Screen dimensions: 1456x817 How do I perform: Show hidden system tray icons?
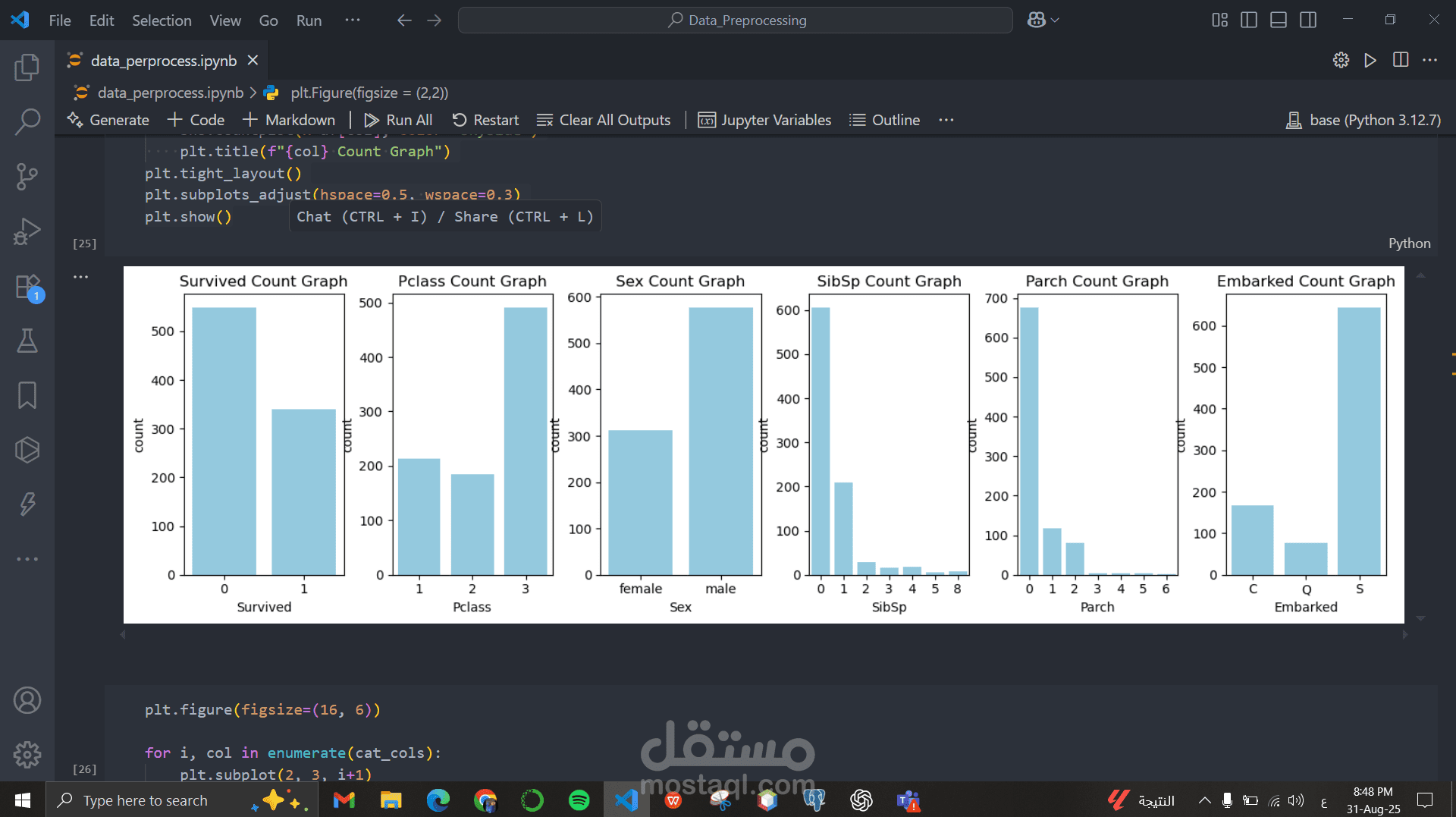pos(1204,800)
